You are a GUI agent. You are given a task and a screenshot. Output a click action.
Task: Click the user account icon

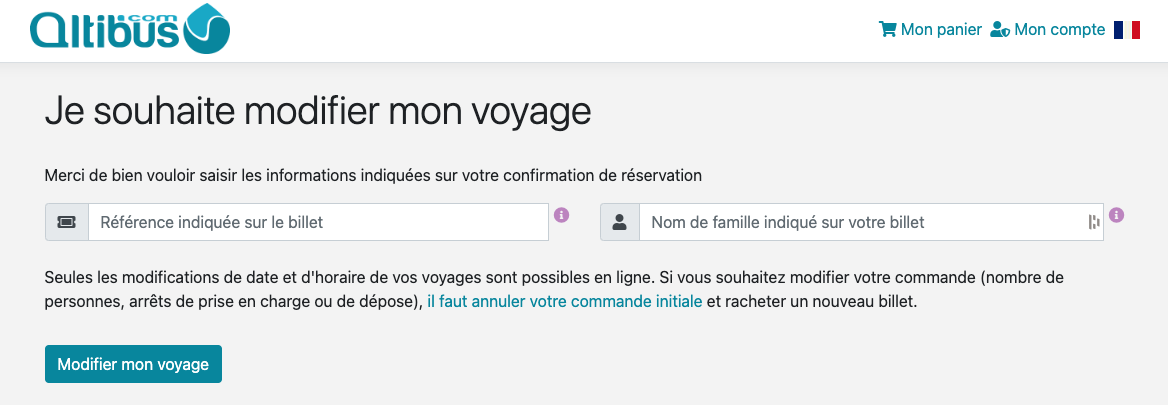(999, 30)
